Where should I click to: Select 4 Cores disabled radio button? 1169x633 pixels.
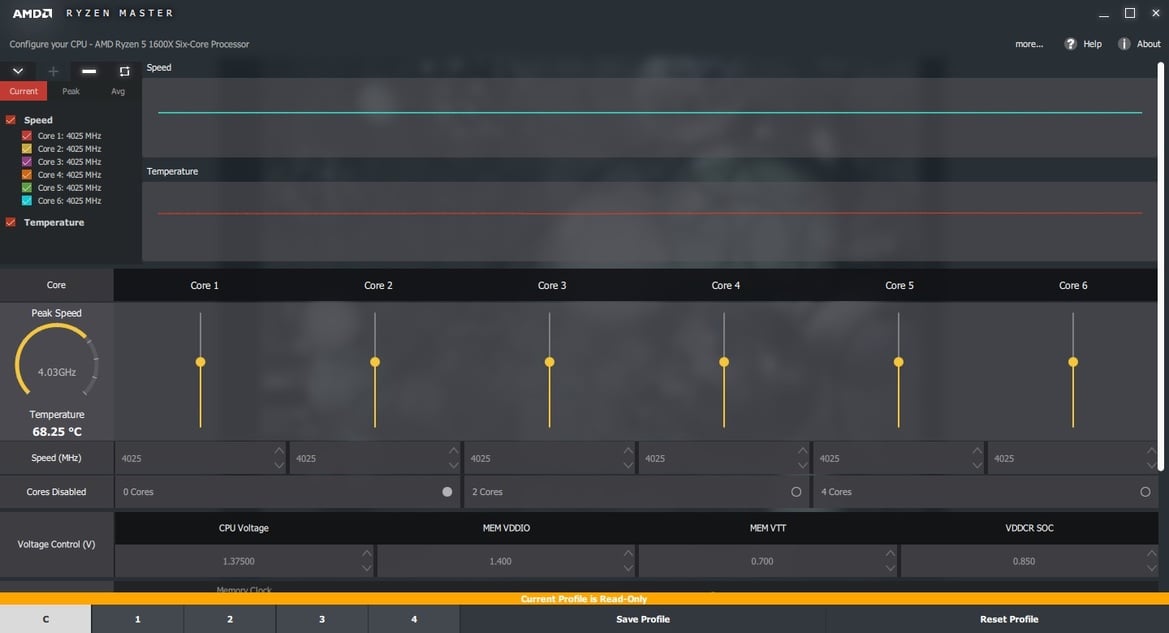click(x=1145, y=491)
